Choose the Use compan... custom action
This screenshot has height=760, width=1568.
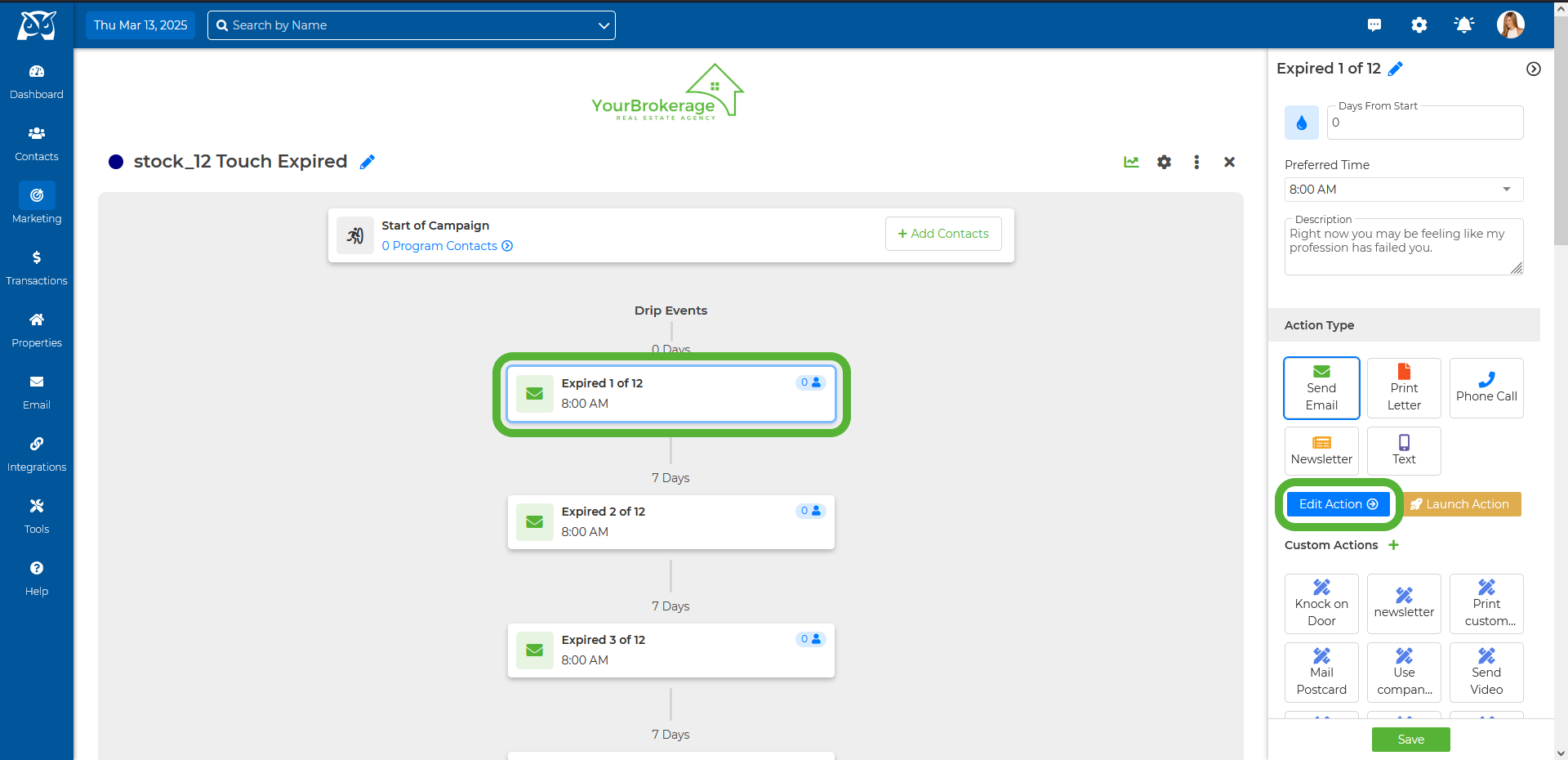[1404, 673]
